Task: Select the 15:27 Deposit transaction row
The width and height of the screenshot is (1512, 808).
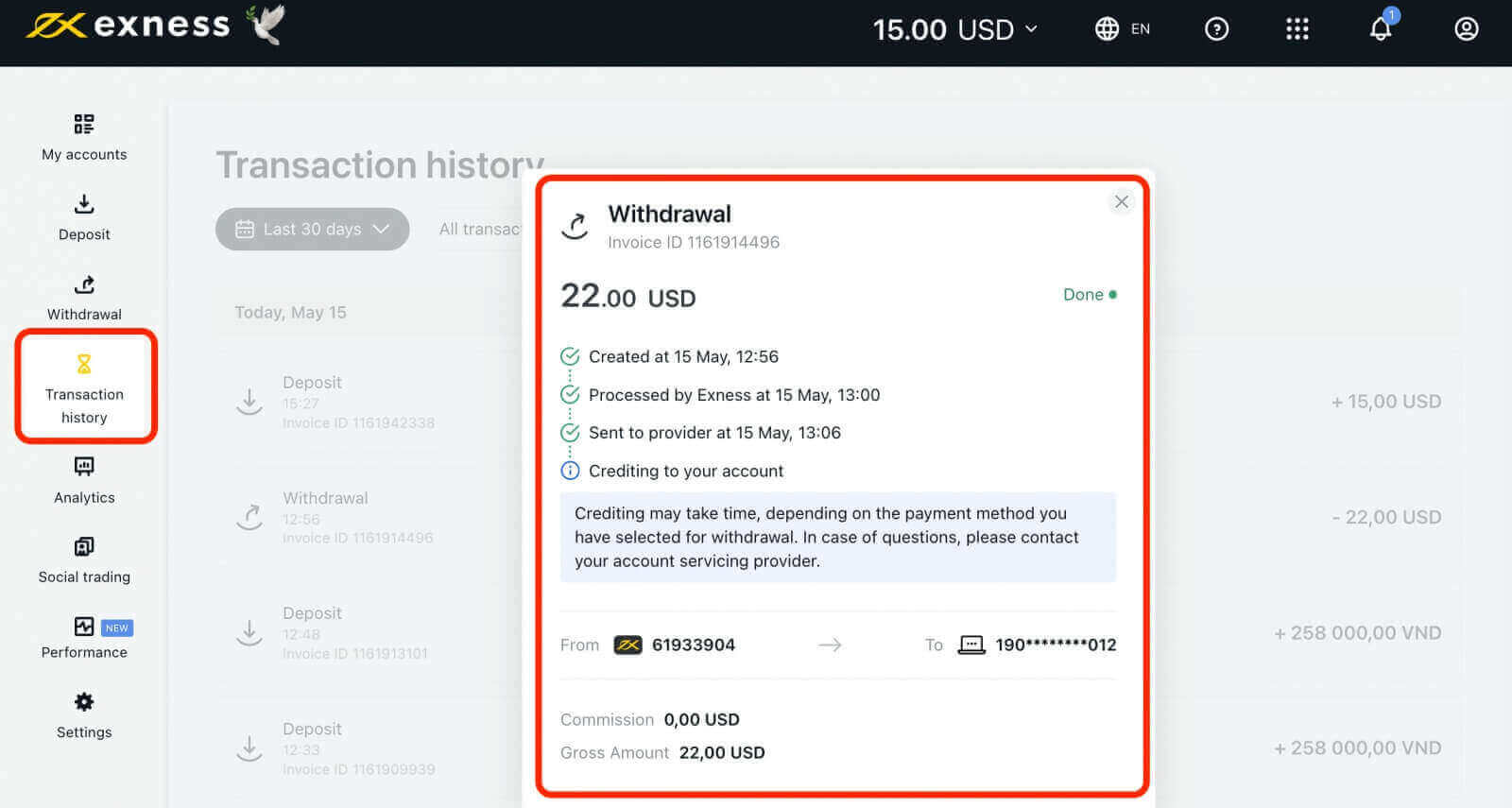Action: point(359,402)
